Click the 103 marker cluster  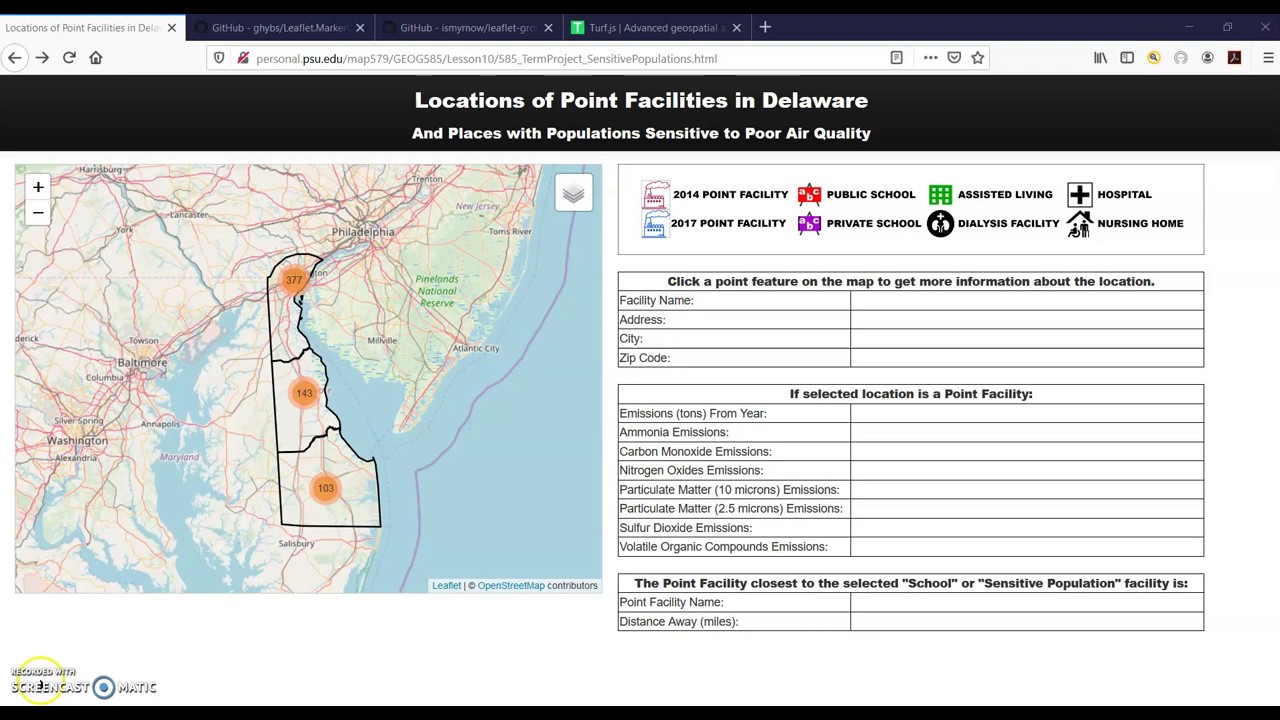pyautogui.click(x=325, y=488)
